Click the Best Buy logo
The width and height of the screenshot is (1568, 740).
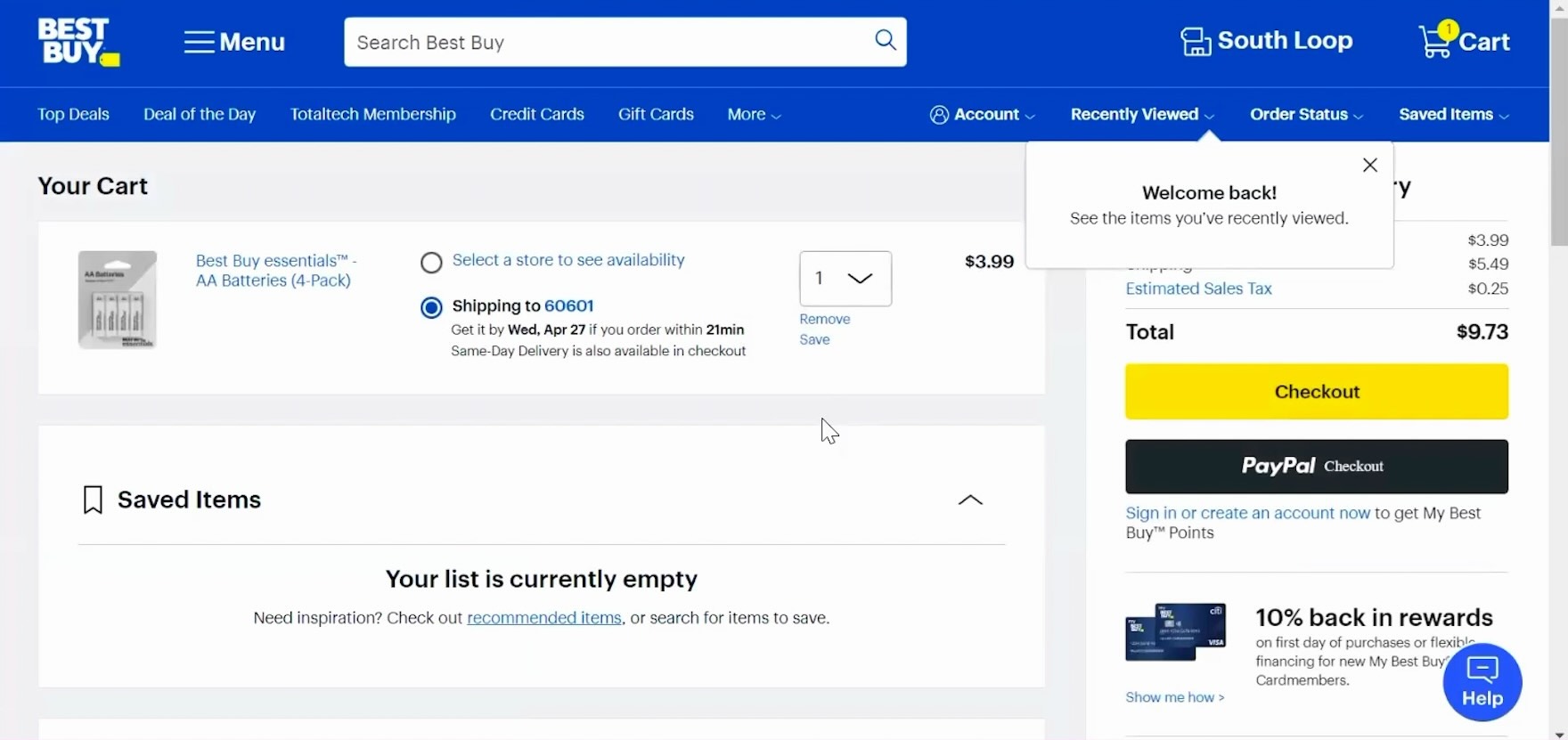pyautogui.click(x=78, y=42)
